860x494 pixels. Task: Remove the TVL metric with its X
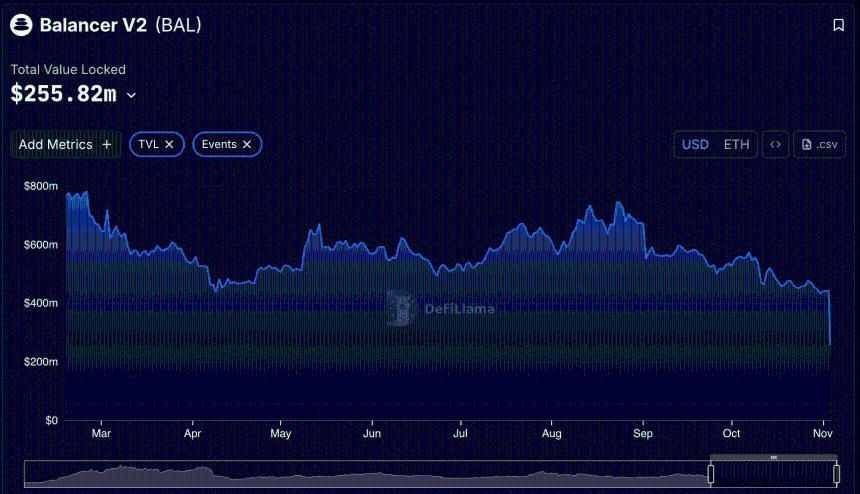(x=170, y=145)
